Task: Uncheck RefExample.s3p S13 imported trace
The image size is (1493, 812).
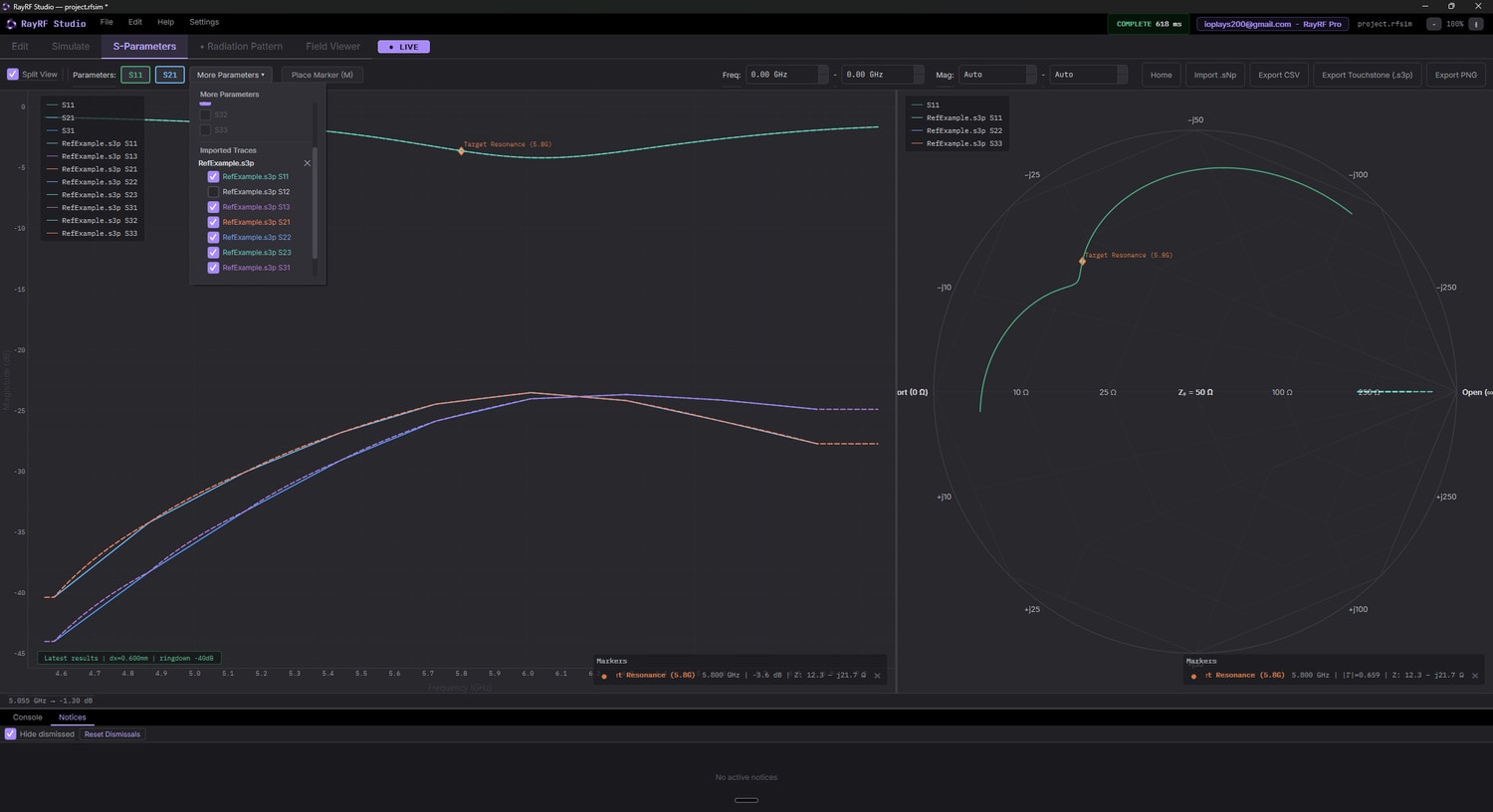Action: [x=213, y=207]
